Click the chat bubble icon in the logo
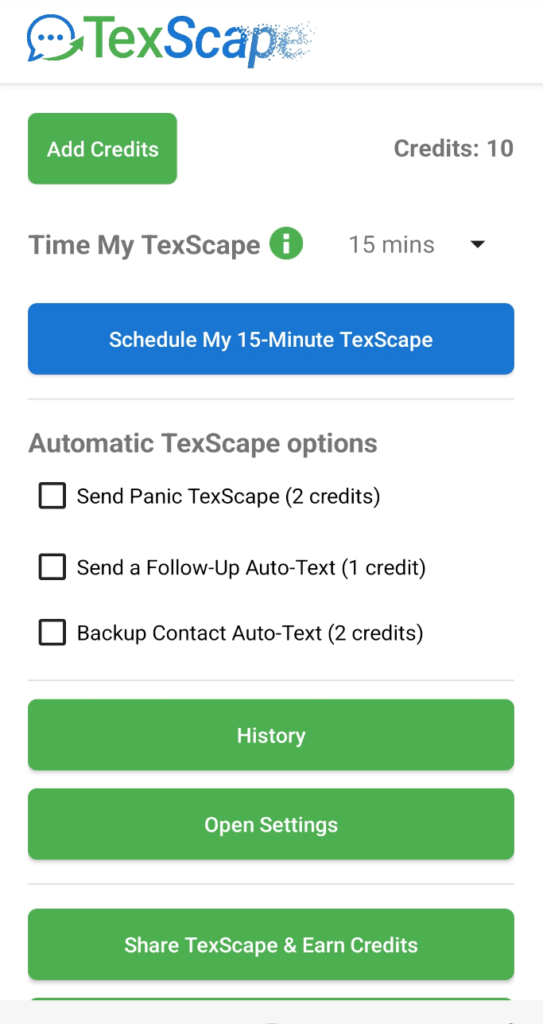 click(x=52, y=38)
